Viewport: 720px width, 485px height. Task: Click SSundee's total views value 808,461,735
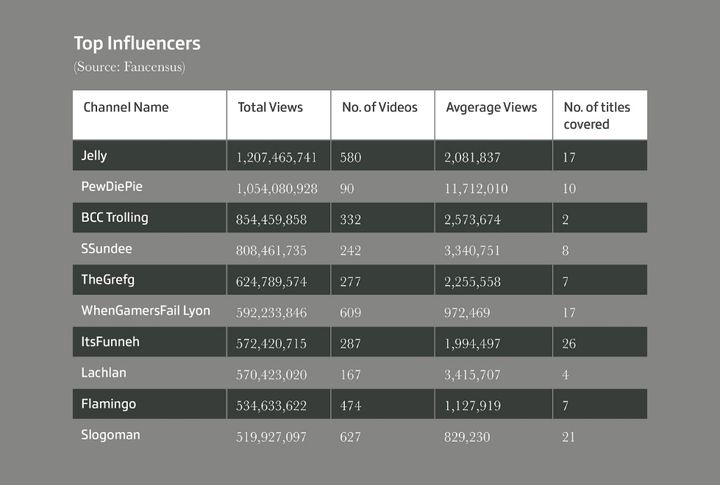click(x=272, y=250)
